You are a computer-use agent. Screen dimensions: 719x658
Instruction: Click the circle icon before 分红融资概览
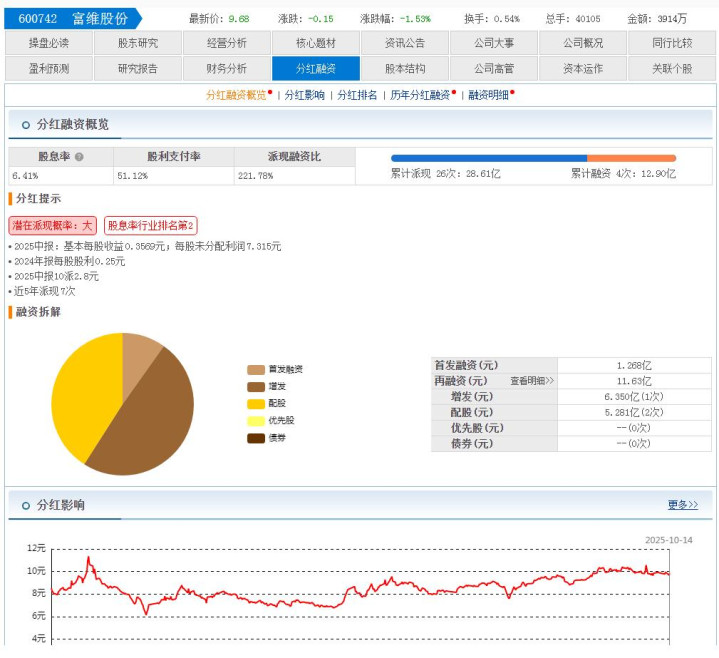pos(23,125)
